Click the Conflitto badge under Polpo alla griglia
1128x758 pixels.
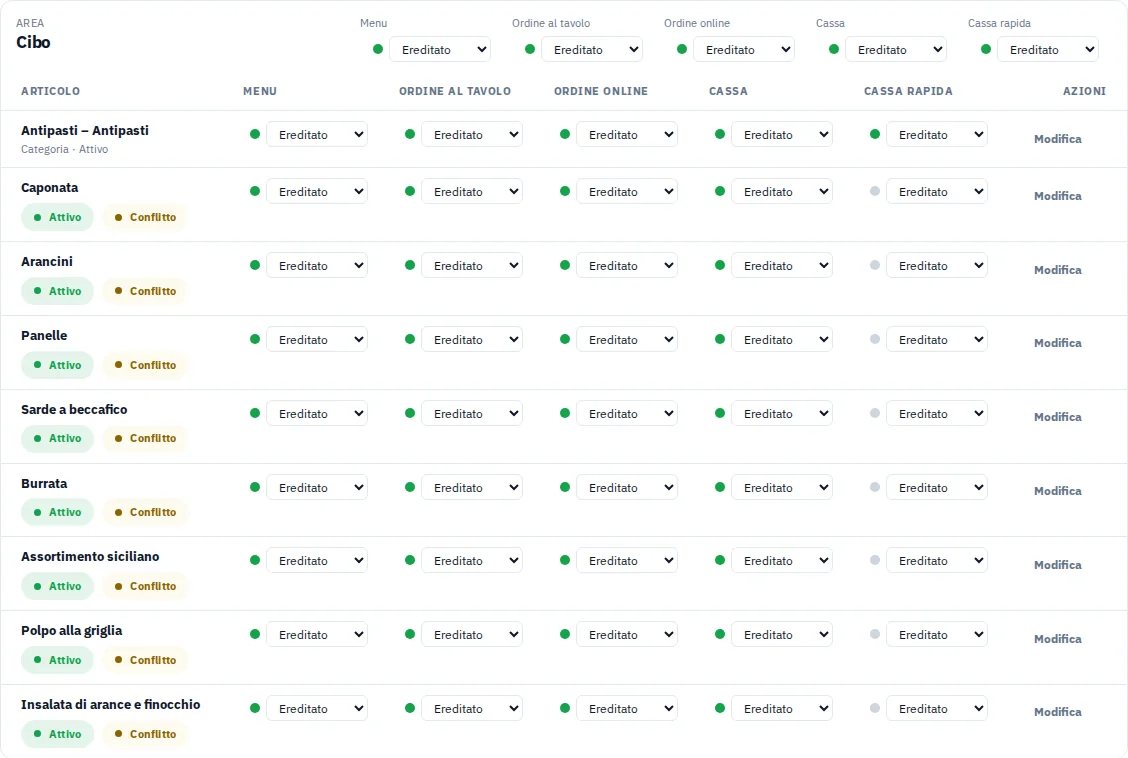point(145,660)
